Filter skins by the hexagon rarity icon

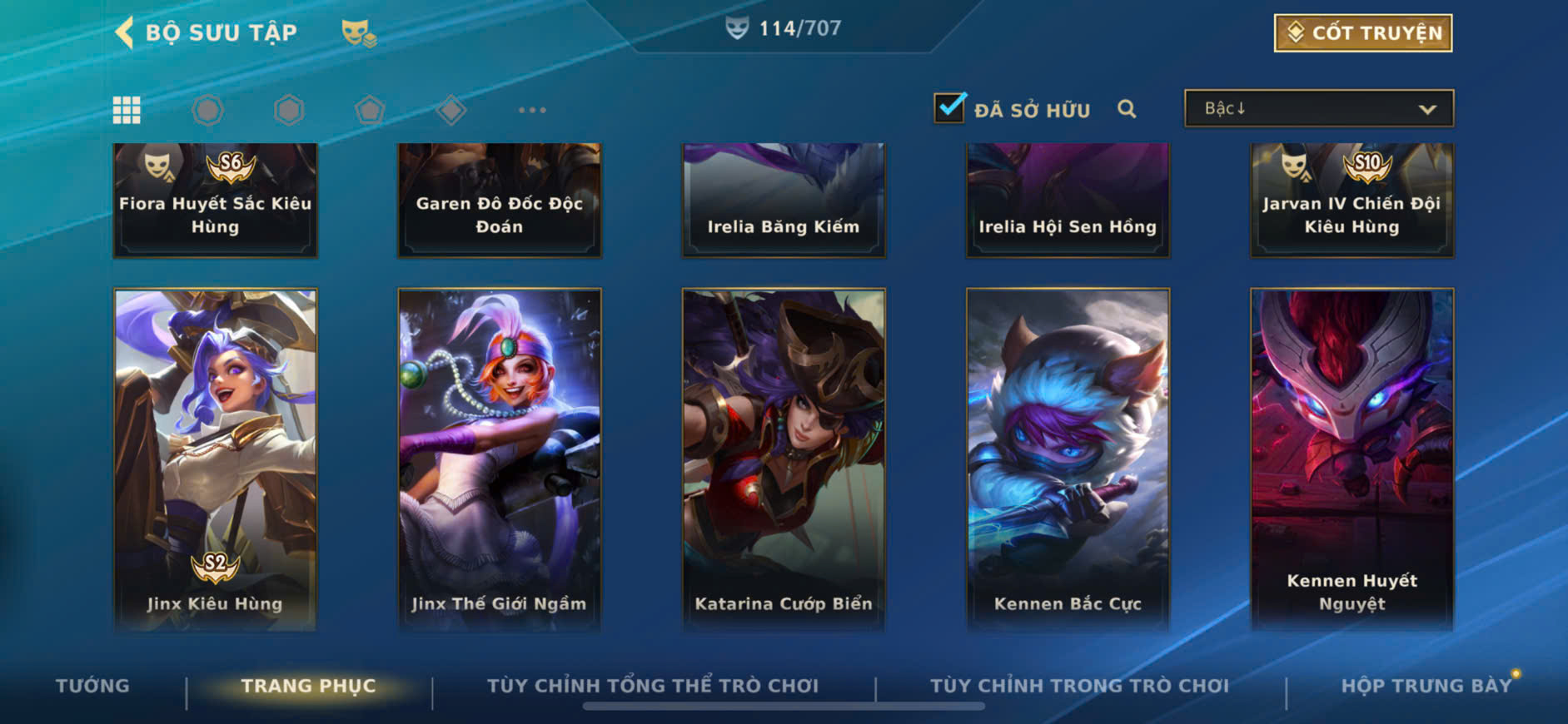pos(289,110)
